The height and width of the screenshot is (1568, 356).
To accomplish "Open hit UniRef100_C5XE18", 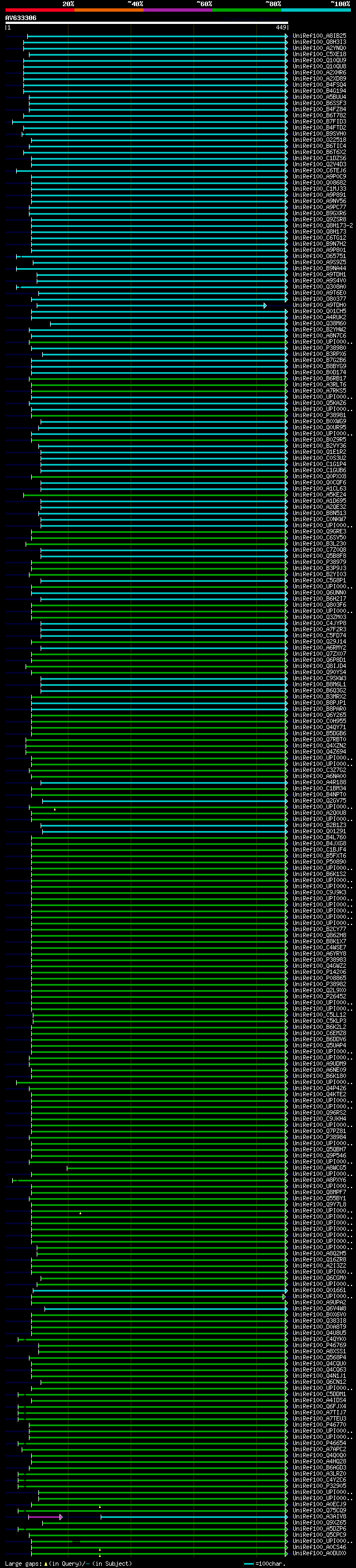I will point(319,54).
